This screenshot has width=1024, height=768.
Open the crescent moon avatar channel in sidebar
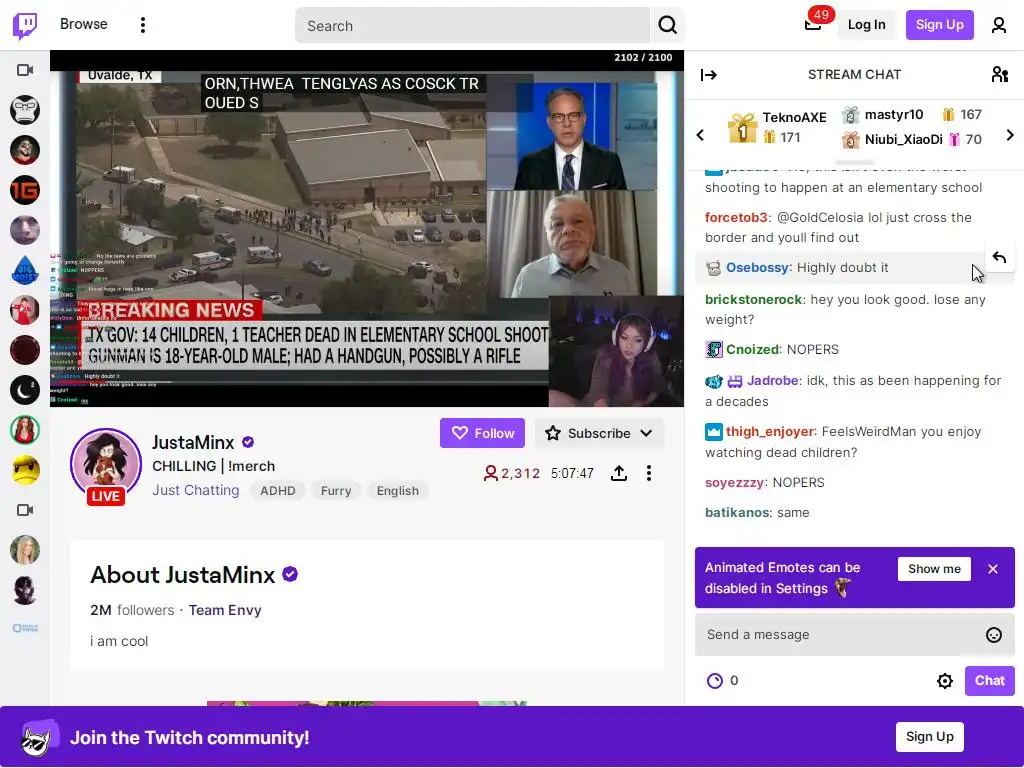(x=25, y=391)
